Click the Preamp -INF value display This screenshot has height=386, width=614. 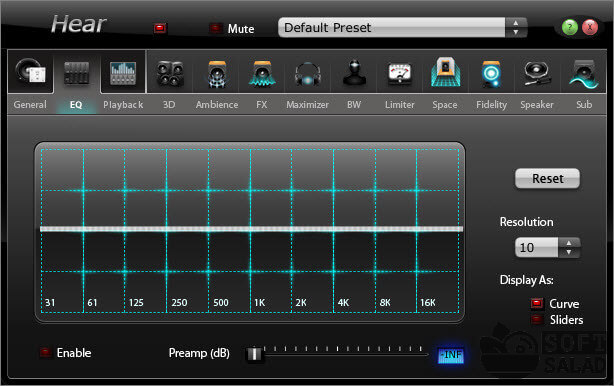[451, 355]
